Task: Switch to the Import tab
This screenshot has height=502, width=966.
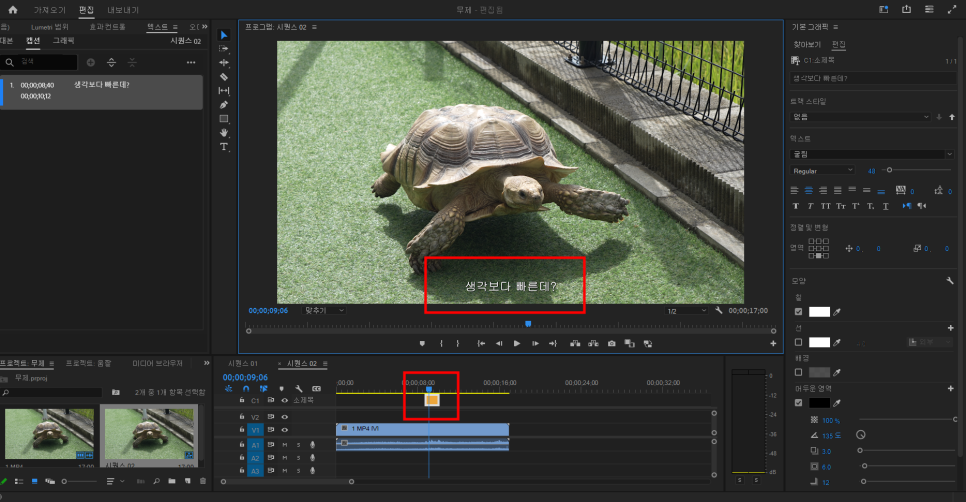Action: click(49, 10)
